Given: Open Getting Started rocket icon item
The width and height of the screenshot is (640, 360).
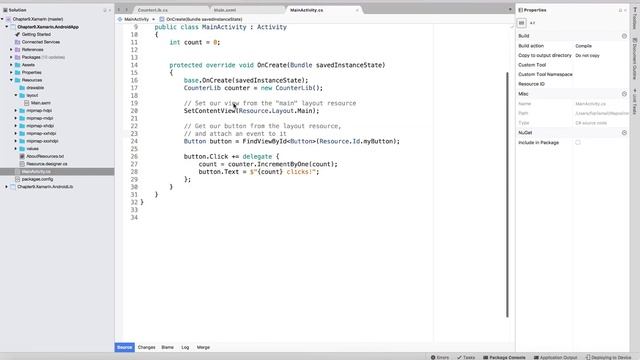Looking at the screenshot, I should coord(18,34).
